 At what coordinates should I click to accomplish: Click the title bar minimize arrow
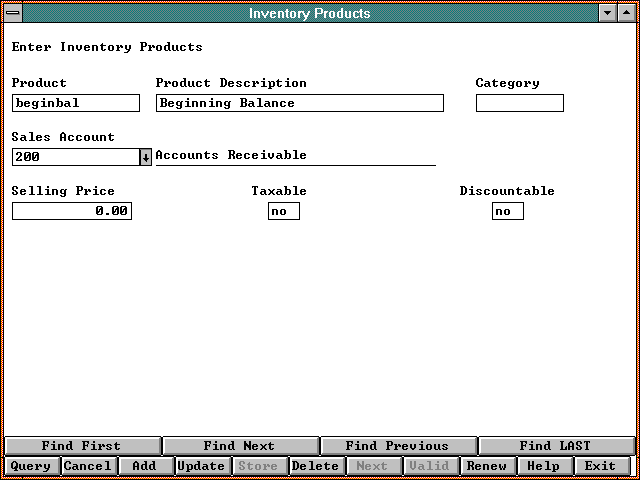tap(607, 14)
